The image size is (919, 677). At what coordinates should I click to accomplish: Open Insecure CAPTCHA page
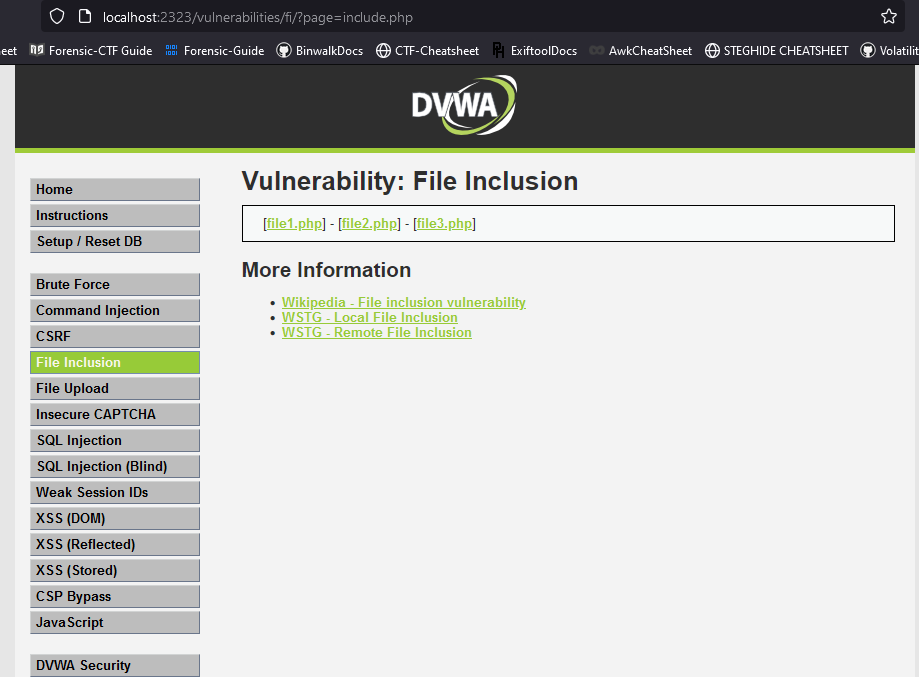(x=115, y=414)
